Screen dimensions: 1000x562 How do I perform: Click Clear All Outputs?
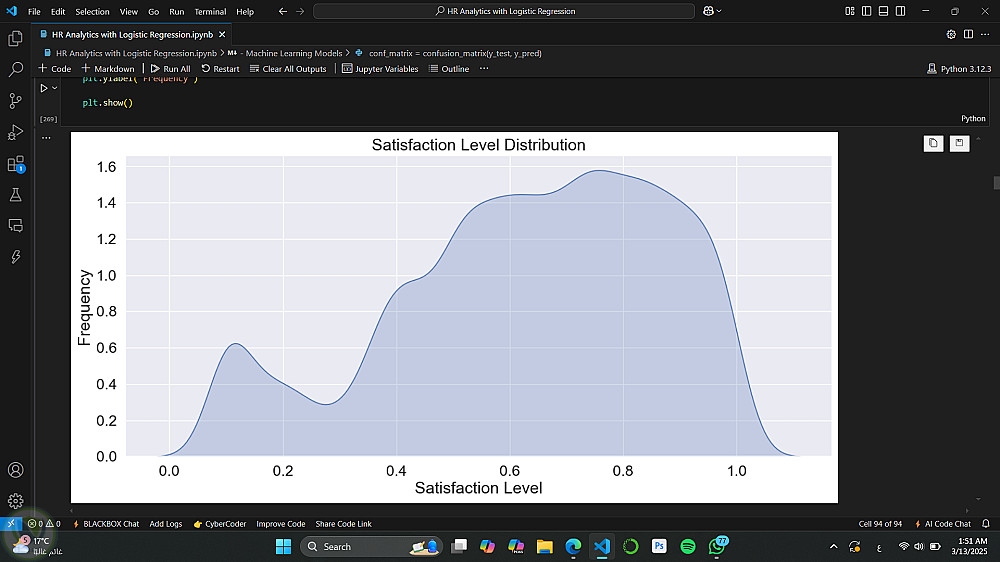[x=288, y=68]
